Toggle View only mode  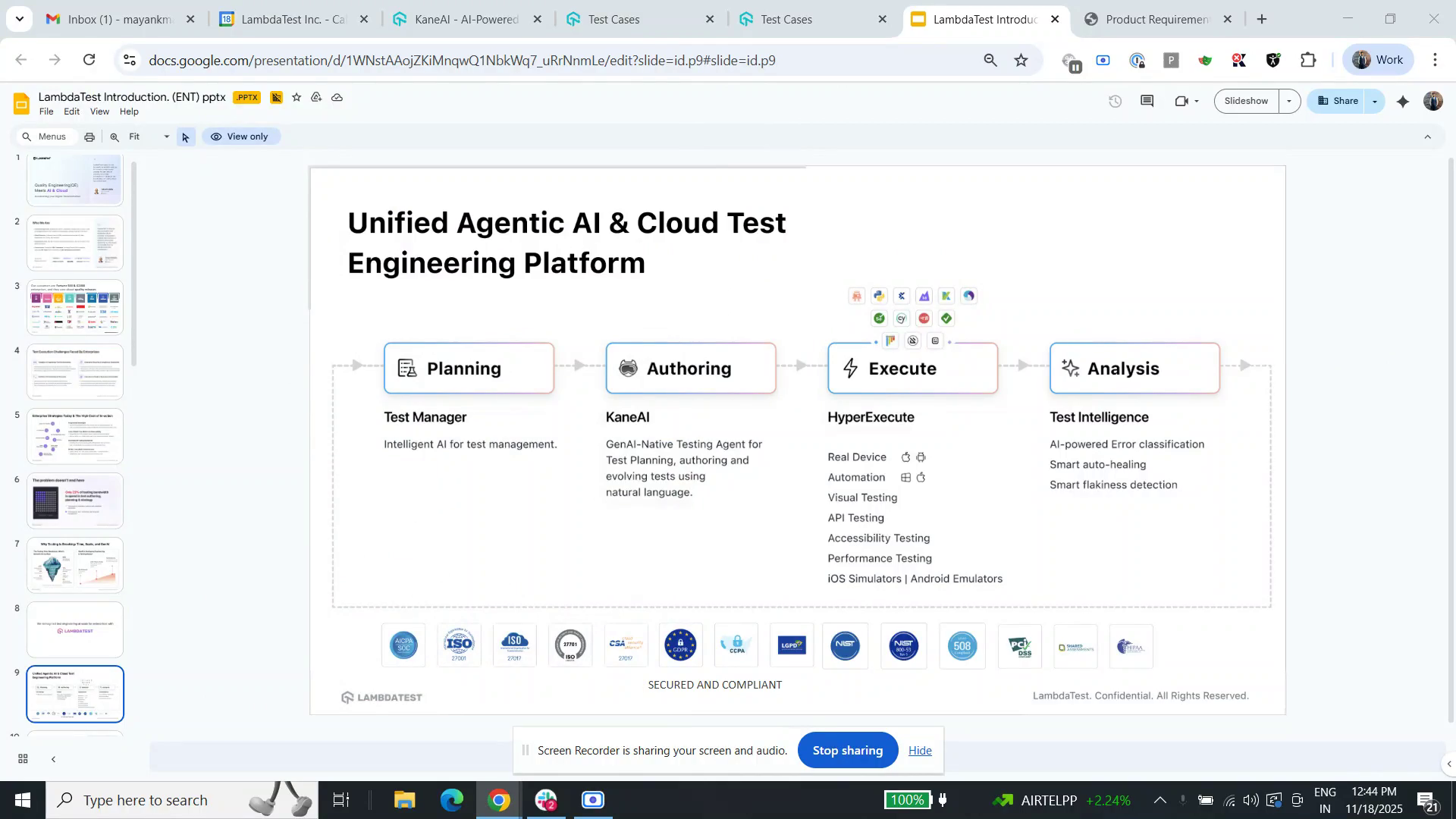pos(241,136)
